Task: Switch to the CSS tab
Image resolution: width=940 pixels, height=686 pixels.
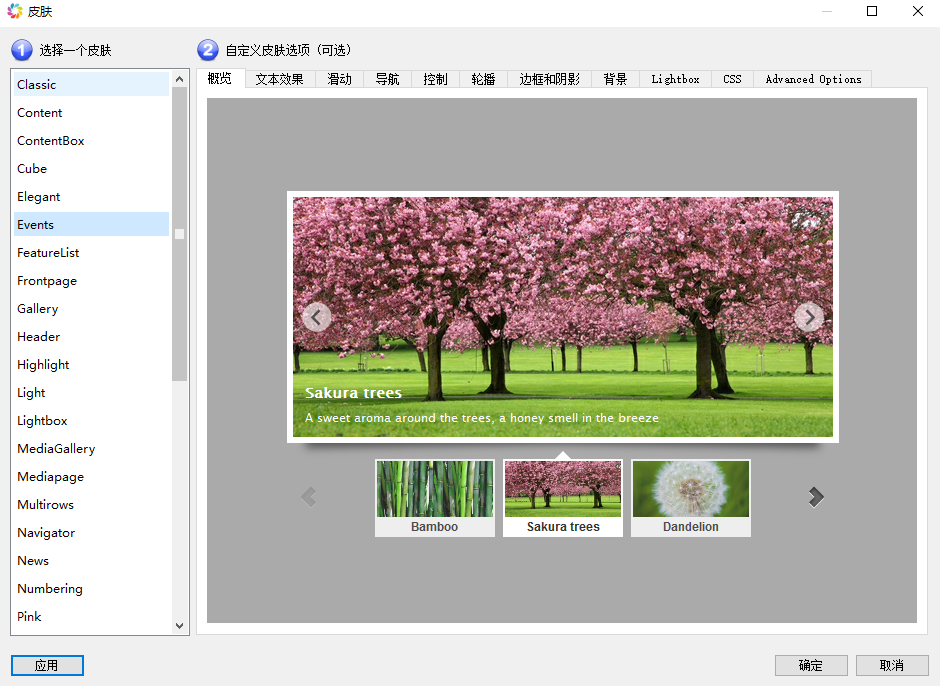Action: [732, 79]
